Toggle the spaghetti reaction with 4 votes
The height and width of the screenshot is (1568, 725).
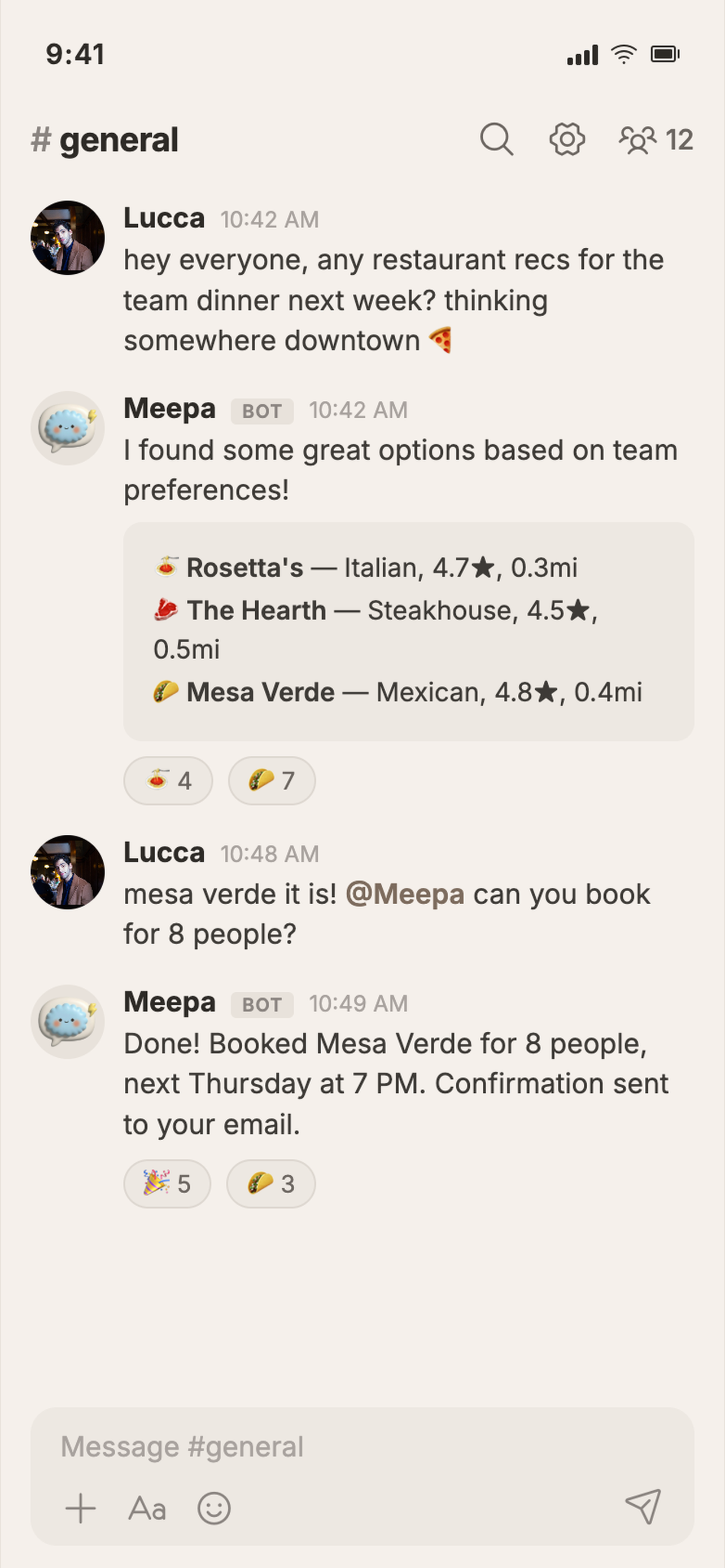pos(168,781)
